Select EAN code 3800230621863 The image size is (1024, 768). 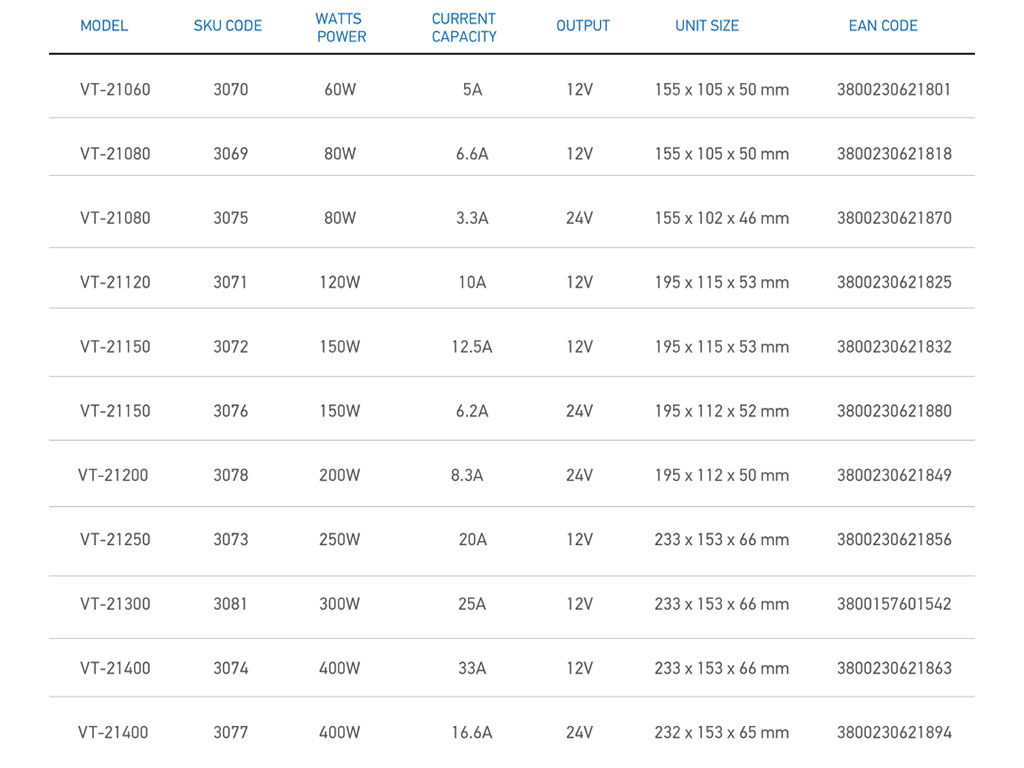point(894,668)
